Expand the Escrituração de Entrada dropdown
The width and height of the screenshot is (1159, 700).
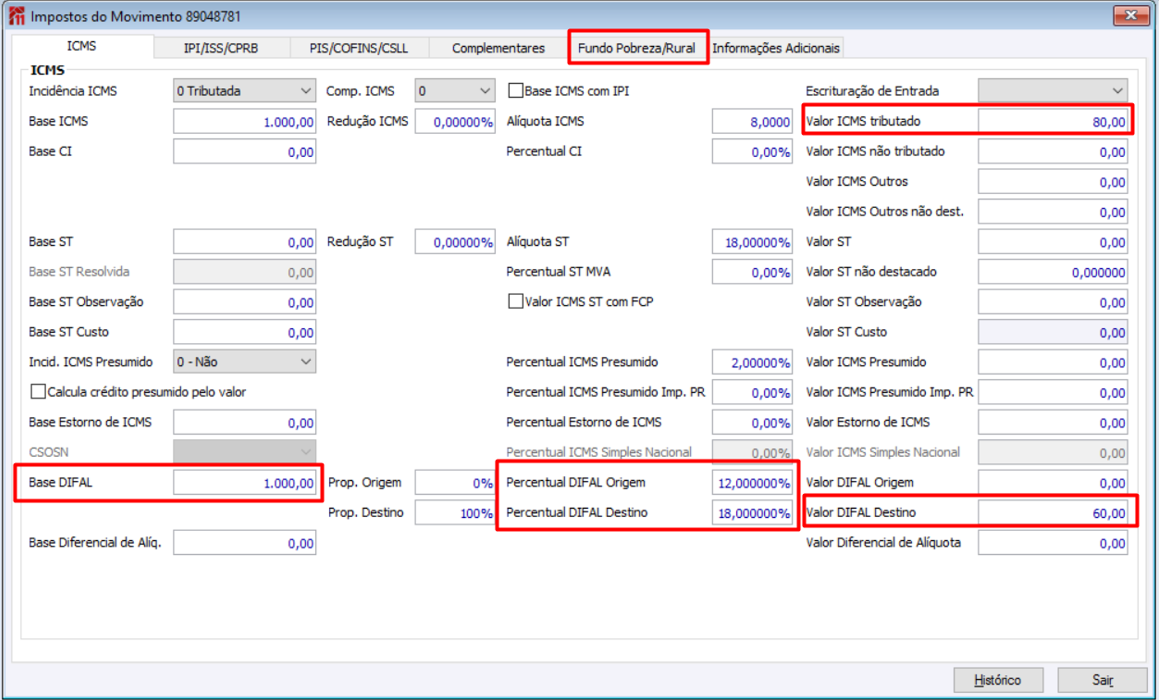click(1053, 91)
